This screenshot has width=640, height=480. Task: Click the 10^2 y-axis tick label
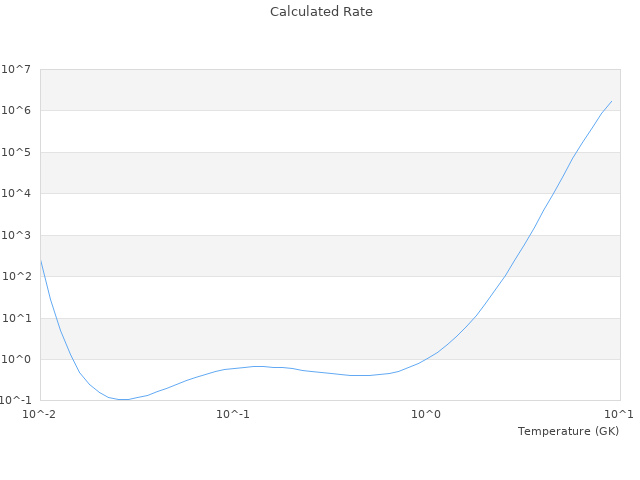pyautogui.click(x=16, y=277)
